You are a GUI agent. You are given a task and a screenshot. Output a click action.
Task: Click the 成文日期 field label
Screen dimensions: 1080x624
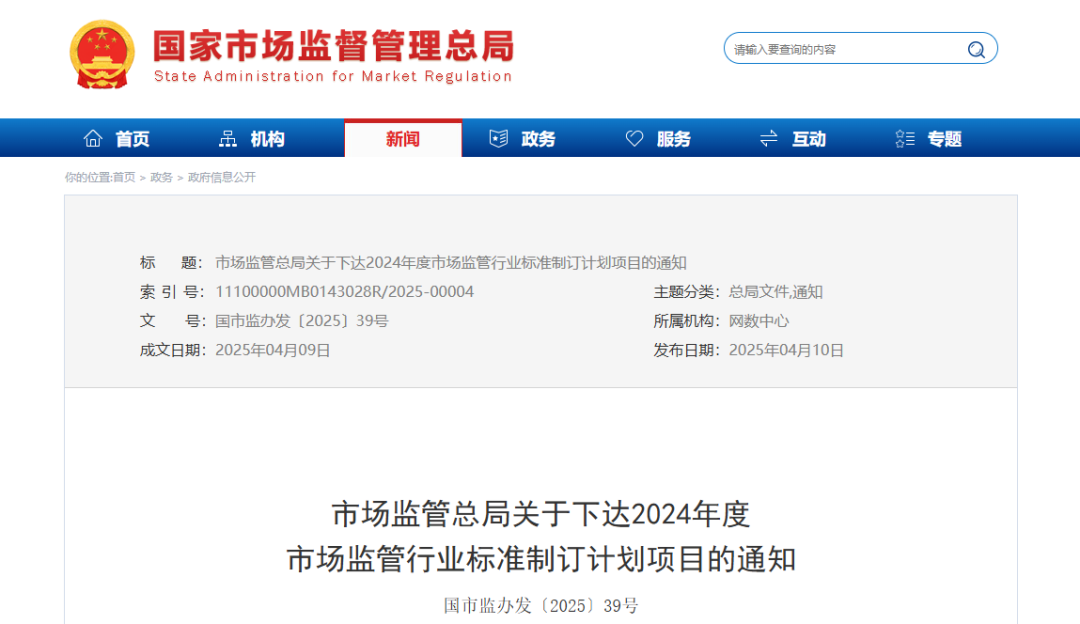pyautogui.click(x=172, y=350)
